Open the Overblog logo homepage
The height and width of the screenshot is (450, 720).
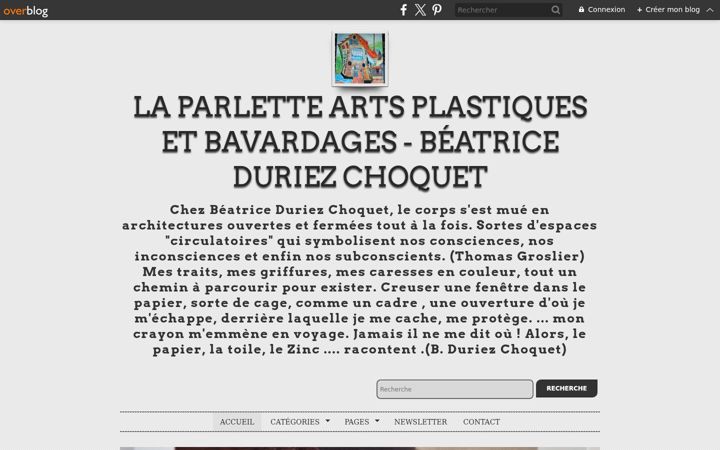coord(26,10)
